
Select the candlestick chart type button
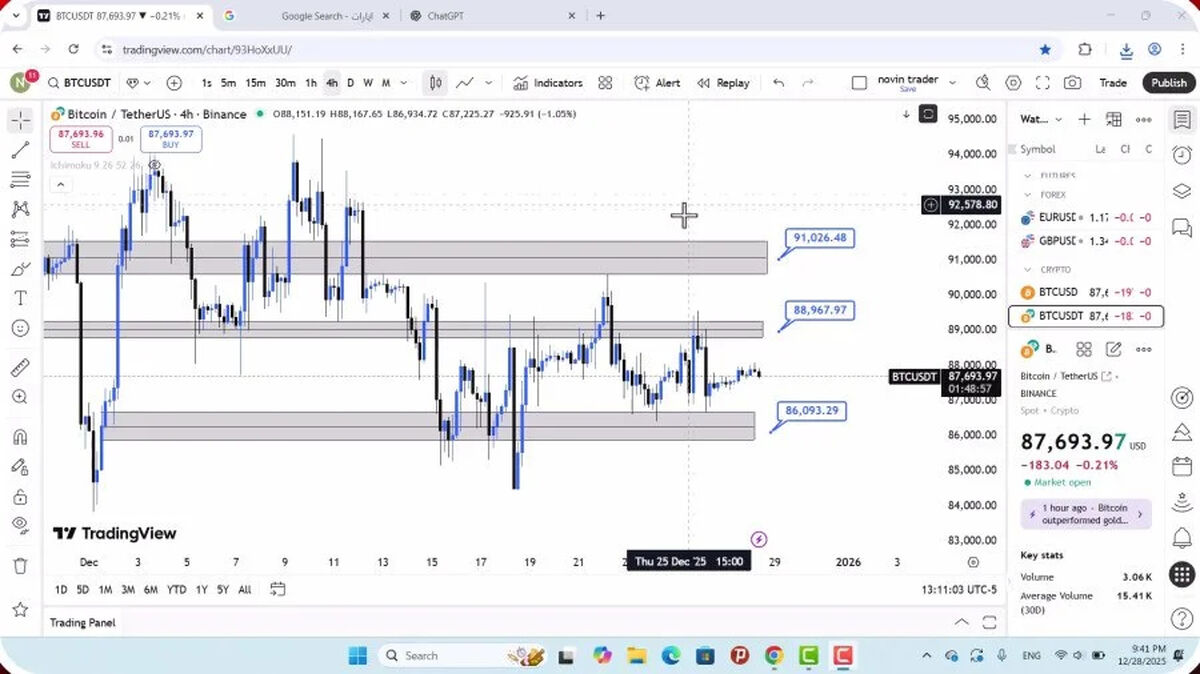click(x=436, y=83)
